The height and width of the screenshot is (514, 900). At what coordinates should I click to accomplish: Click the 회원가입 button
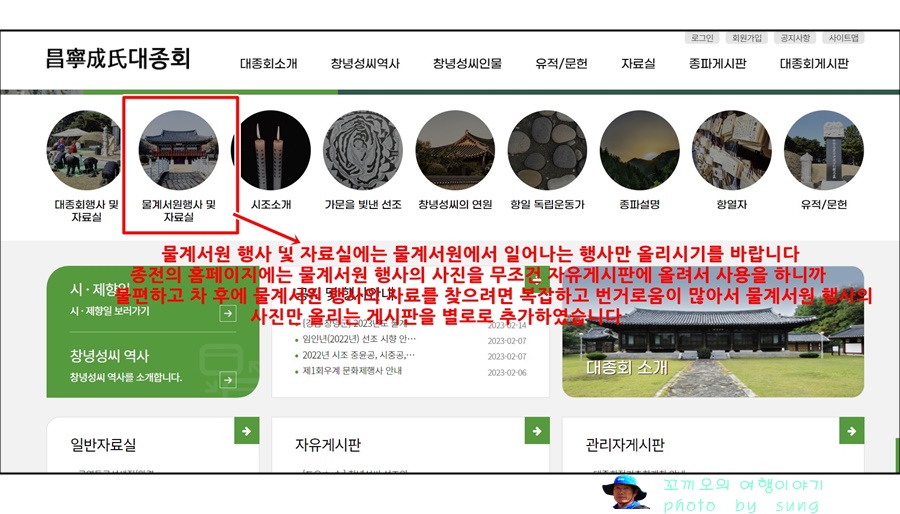(747, 38)
